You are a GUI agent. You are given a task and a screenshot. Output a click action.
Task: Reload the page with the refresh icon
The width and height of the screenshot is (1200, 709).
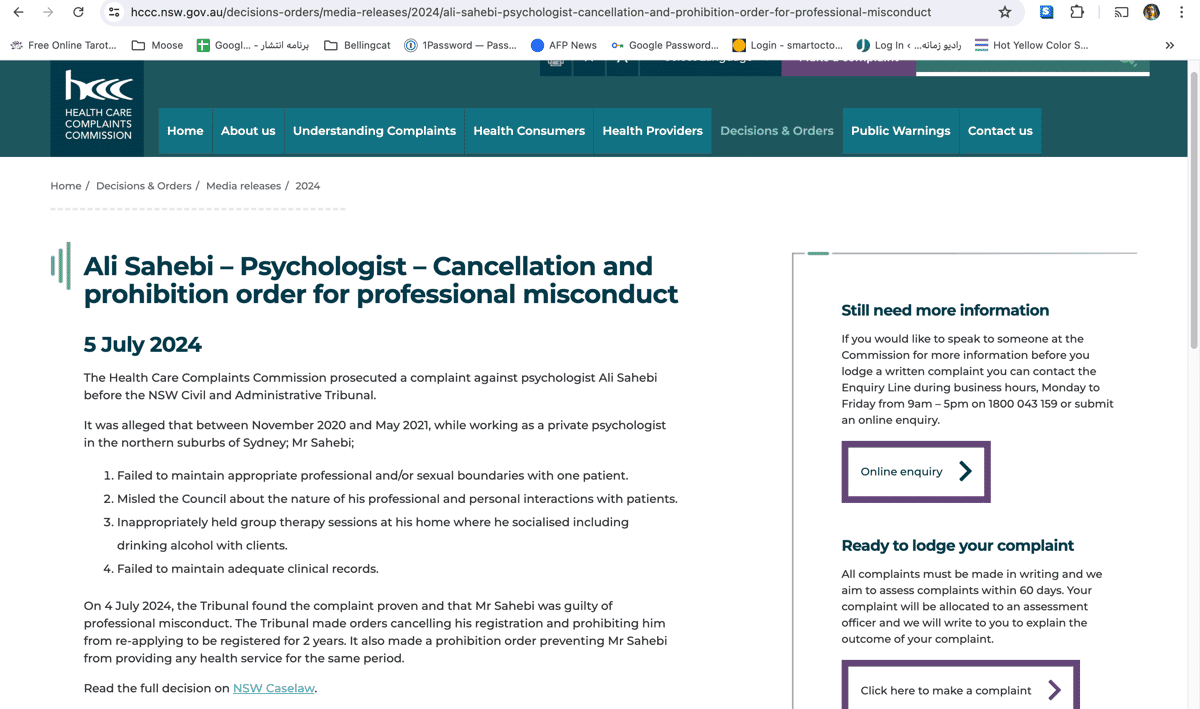tap(78, 12)
